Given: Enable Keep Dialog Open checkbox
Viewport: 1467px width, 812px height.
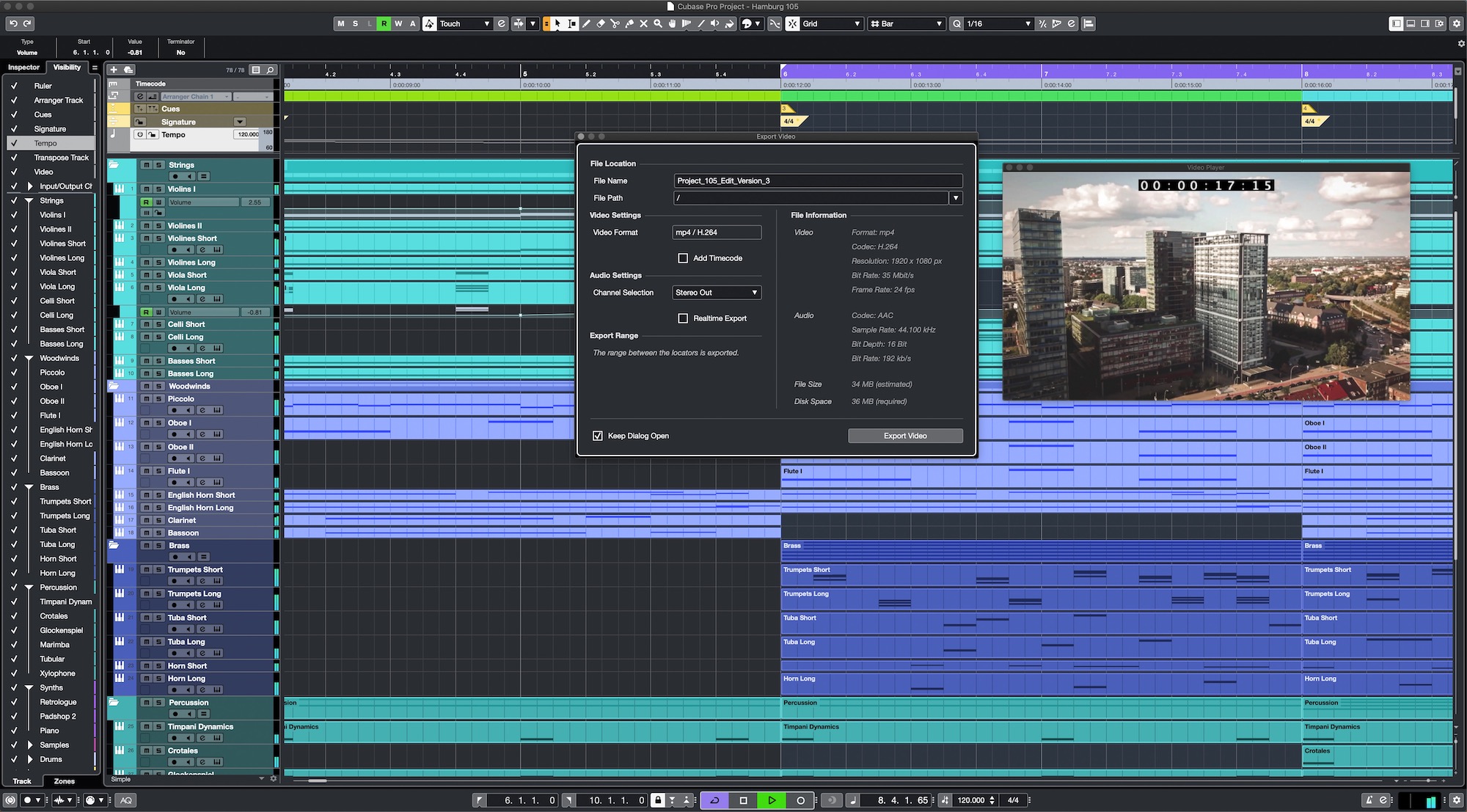Looking at the screenshot, I should click(x=598, y=435).
